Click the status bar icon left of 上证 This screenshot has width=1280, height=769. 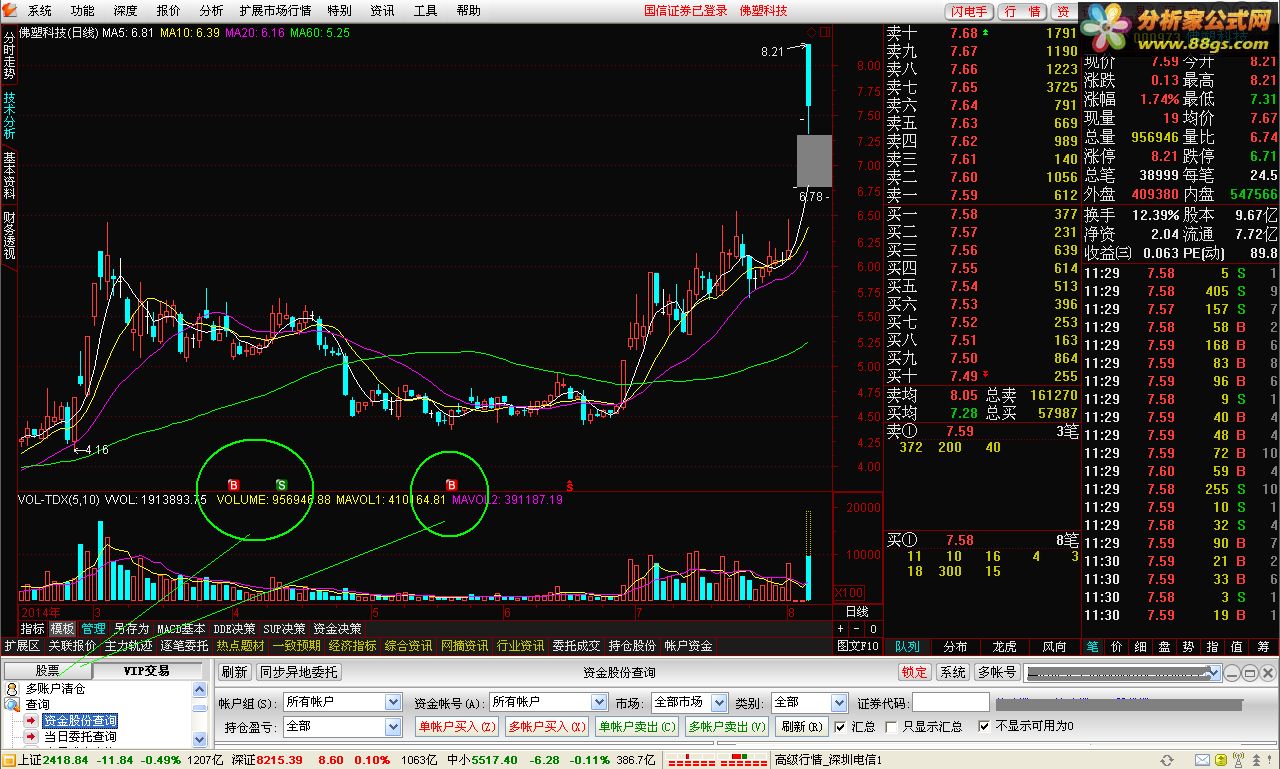pyautogui.click(x=8, y=760)
